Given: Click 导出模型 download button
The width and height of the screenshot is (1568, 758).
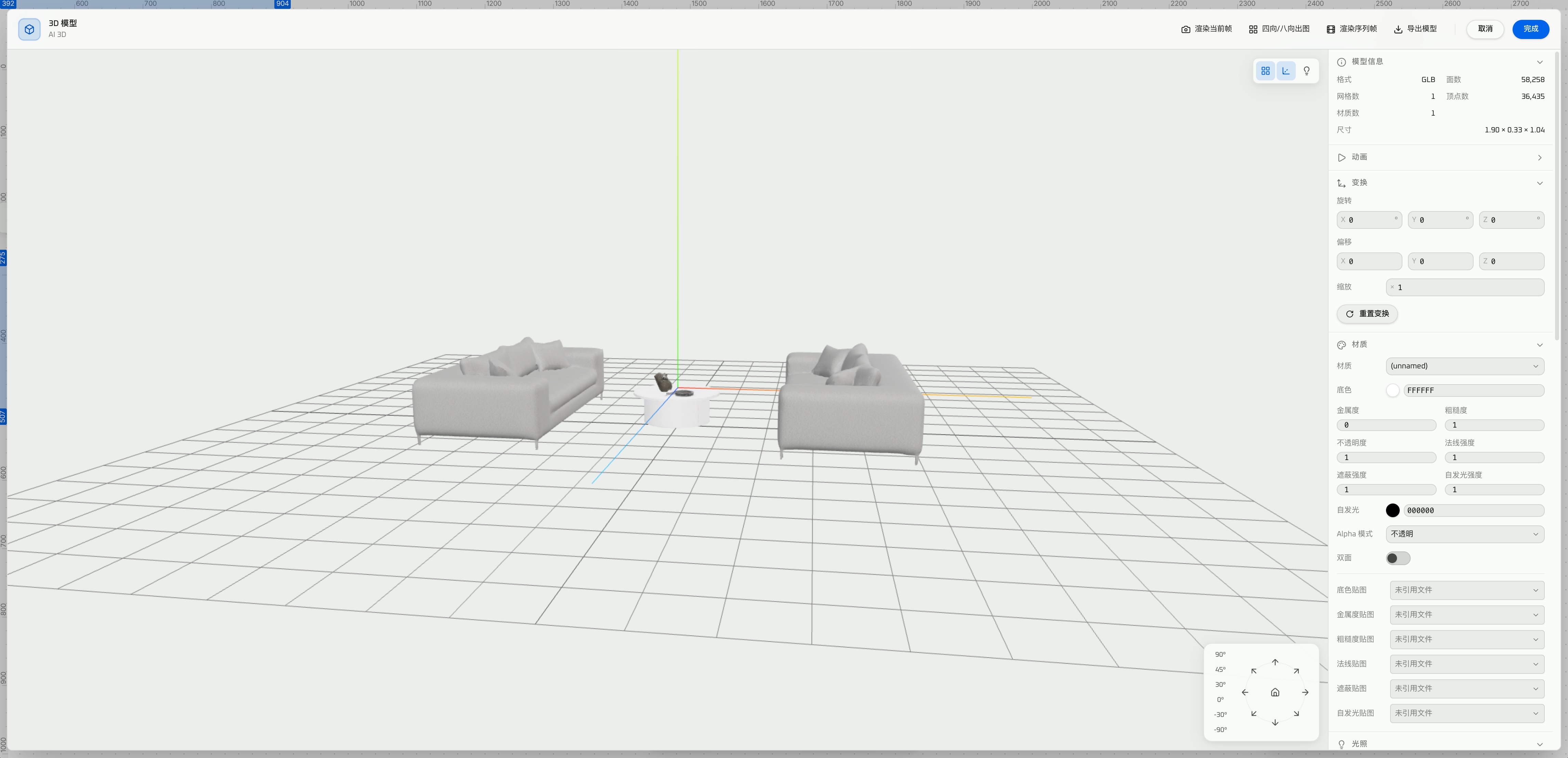Looking at the screenshot, I should point(1415,29).
